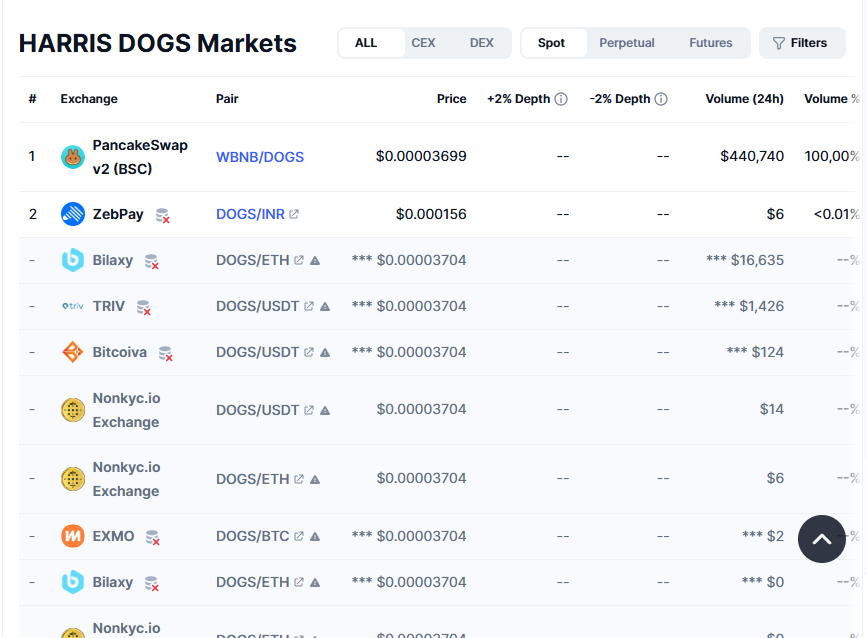Select the DEX tab

tap(482, 43)
